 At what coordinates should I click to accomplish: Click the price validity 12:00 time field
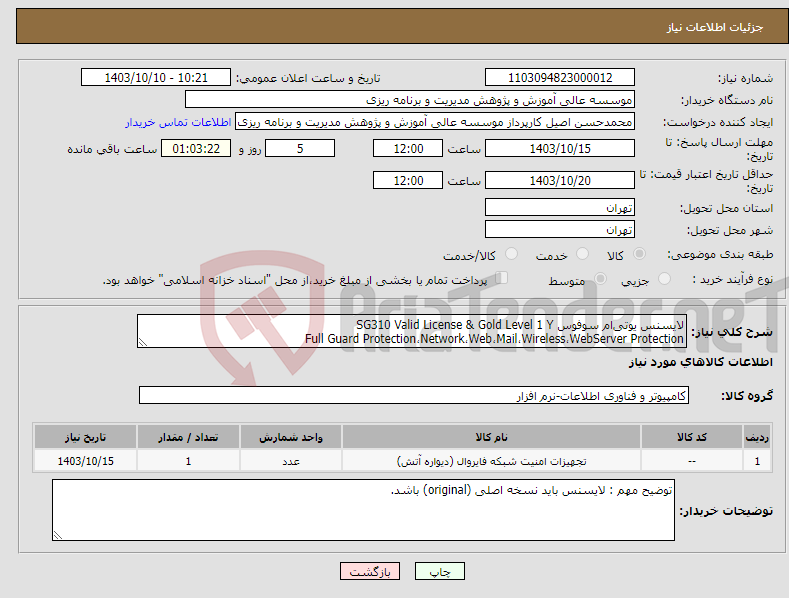click(408, 180)
